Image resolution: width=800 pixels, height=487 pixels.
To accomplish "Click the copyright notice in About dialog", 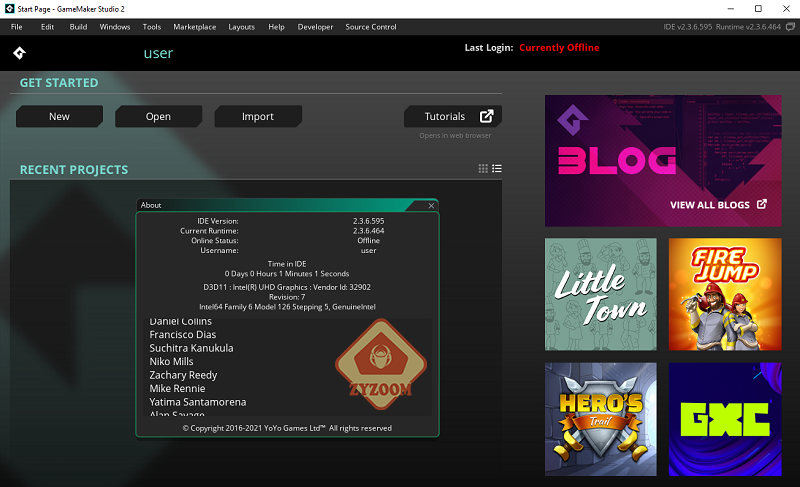I will (x=287, y=428).
